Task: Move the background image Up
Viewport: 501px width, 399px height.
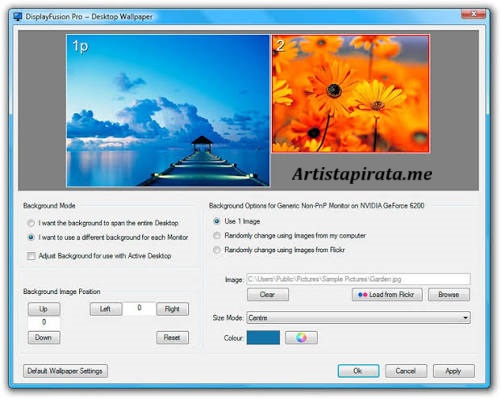Action: pos(44,309)
